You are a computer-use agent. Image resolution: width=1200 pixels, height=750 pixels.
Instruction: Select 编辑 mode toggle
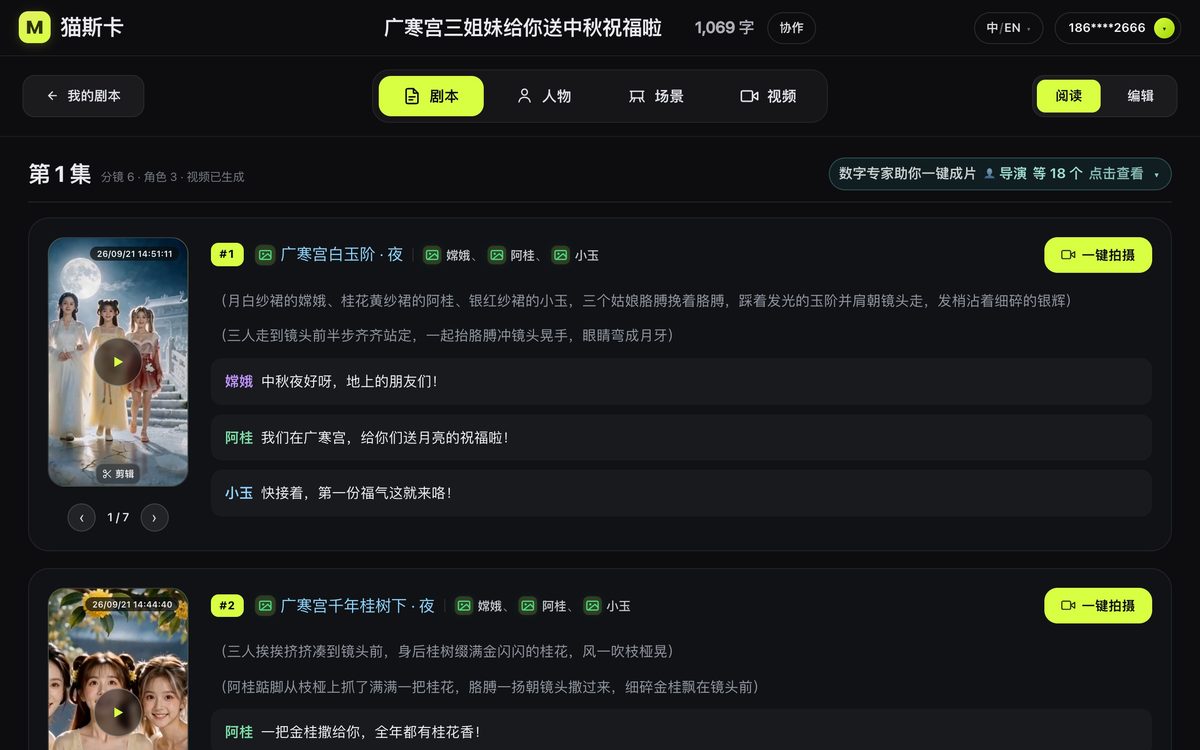tap(1140, 96)
